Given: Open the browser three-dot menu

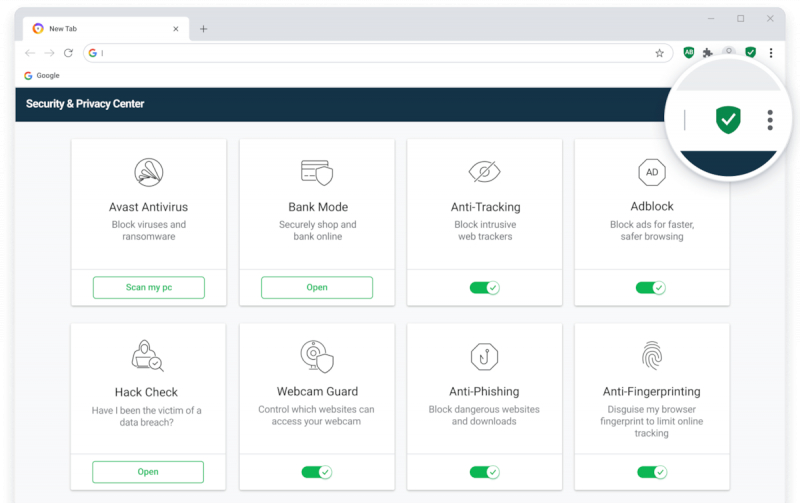Looking at the screenshot, I should click(771, 53).
